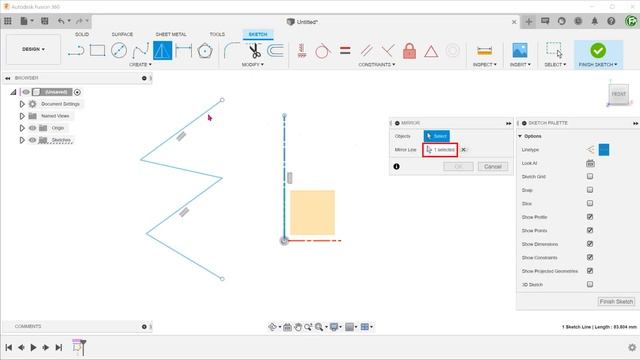The width and height of the screenshot is (640, 360).
Task: Click the highlighted Mirror tool icon
Action: point(162,51)
